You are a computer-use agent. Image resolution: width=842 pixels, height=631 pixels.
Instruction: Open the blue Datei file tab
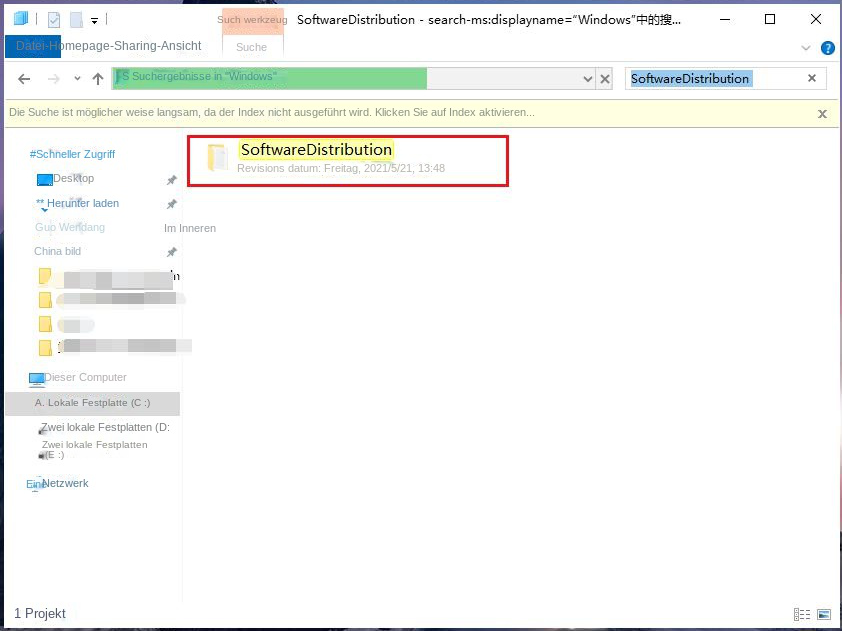pyautogui.click(x=32, y=46)
